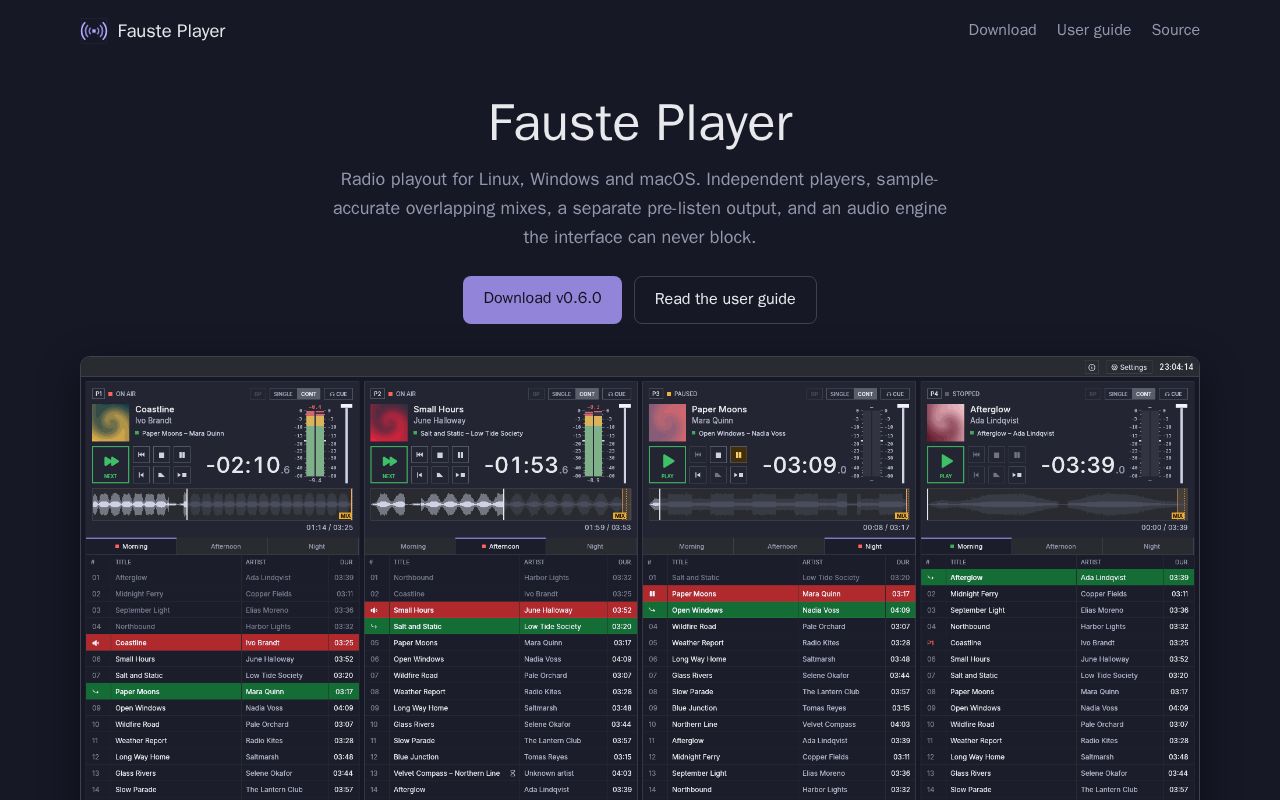
Task: Click the P1 volume fader handle
Action: pos(346,406)
